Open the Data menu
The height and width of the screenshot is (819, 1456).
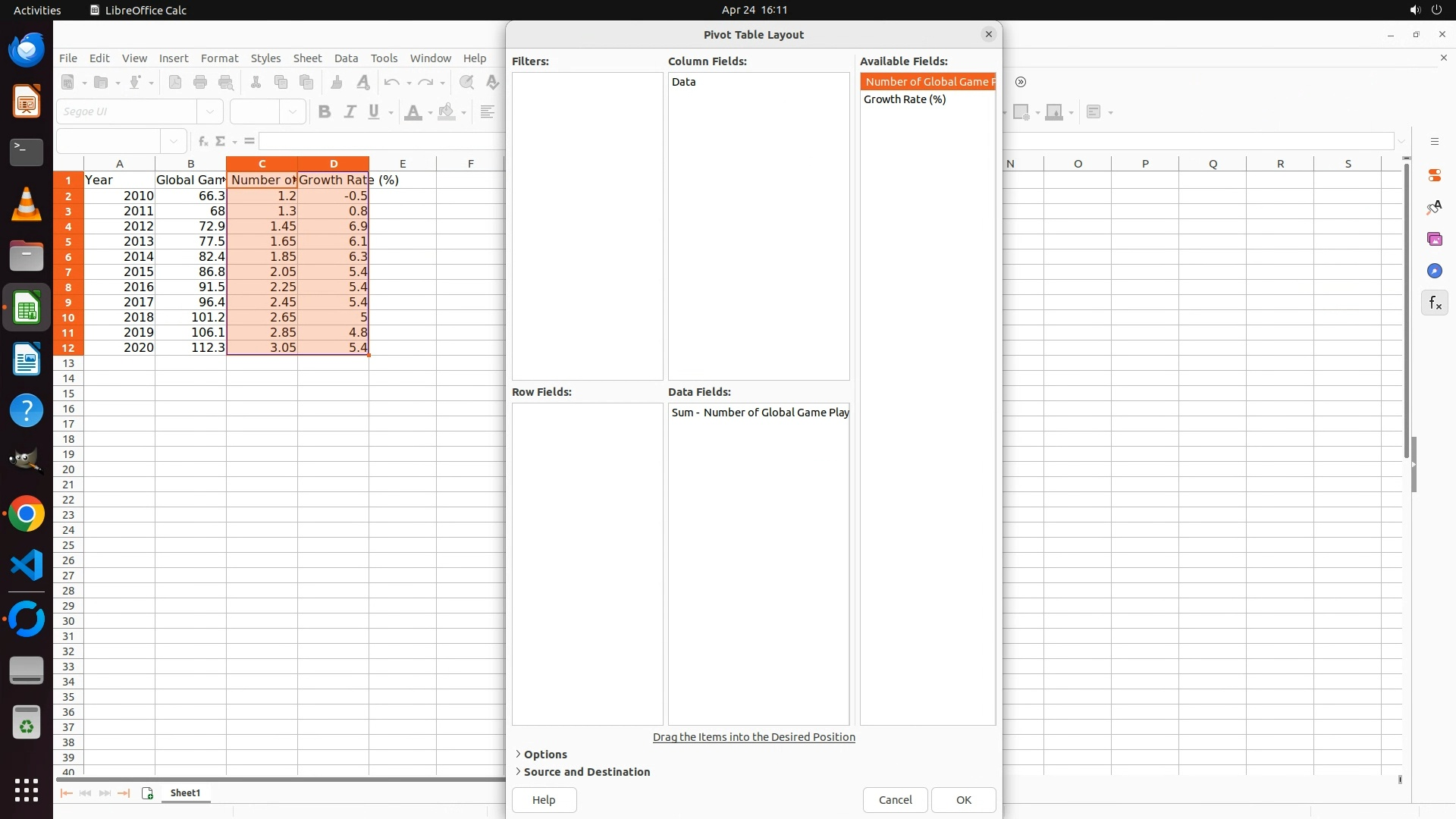[x=346, y=58]
